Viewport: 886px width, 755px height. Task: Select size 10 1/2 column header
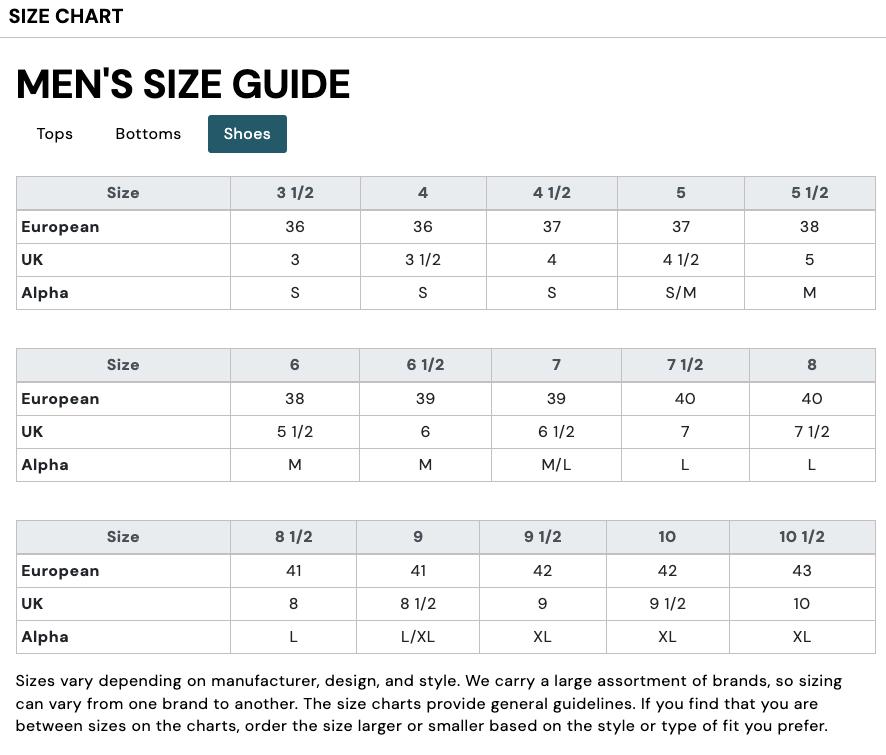point(802,537)
